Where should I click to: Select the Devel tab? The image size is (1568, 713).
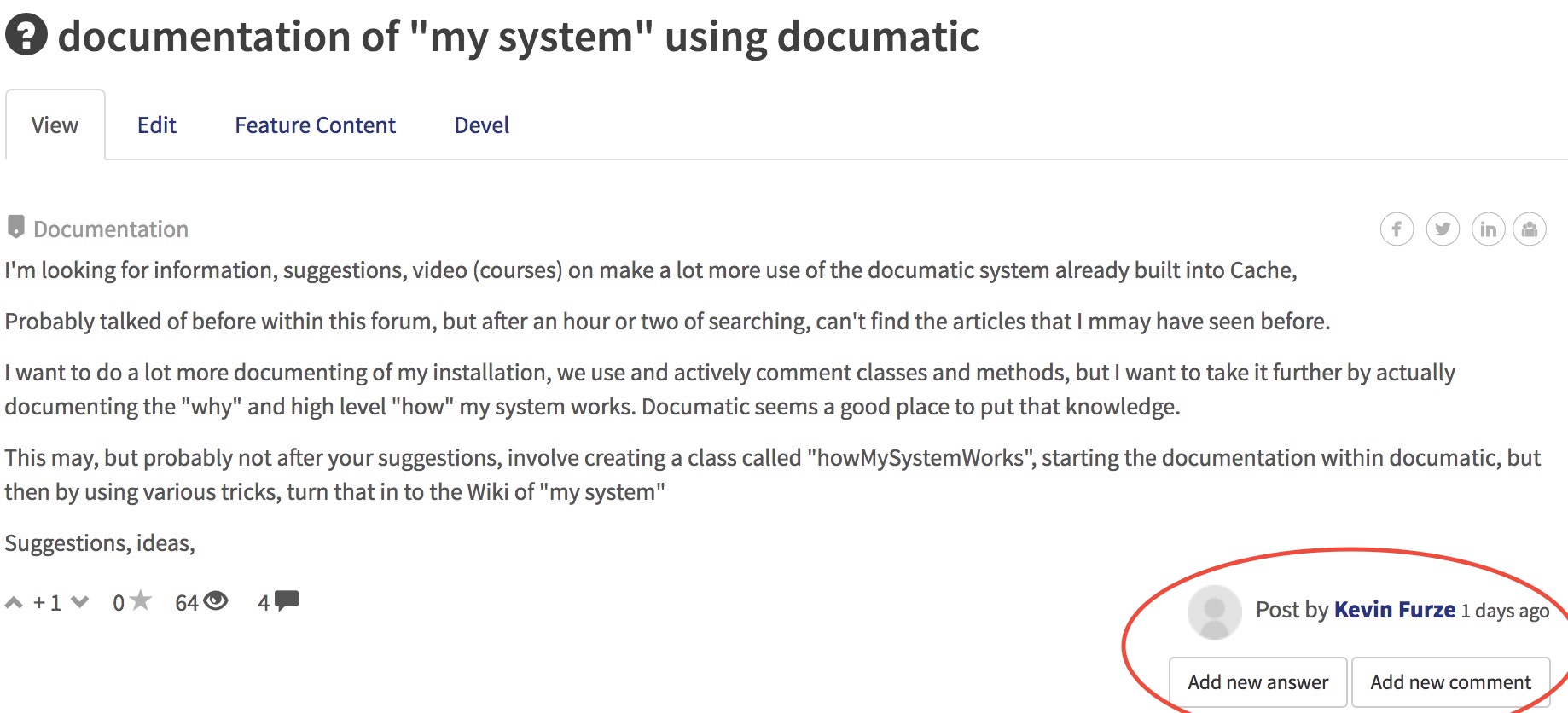(481, 125)
